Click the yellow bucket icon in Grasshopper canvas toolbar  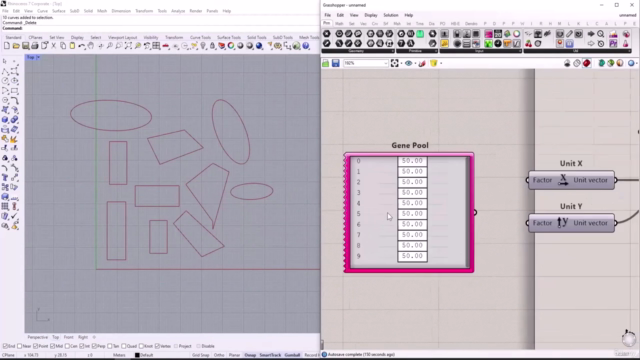pyautogui.click(x=433, y=63)
